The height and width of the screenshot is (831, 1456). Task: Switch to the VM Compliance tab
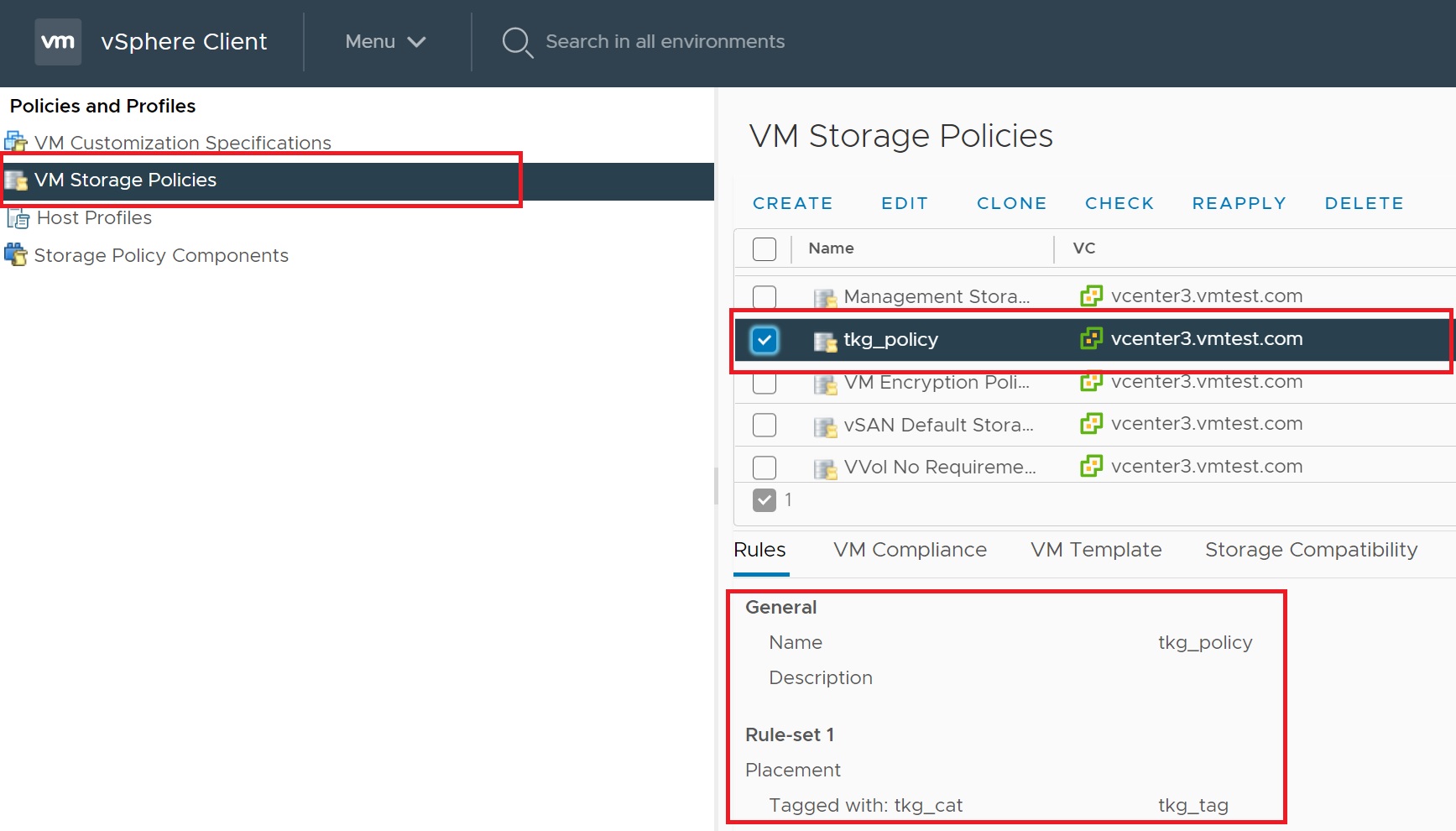point(910,550)
